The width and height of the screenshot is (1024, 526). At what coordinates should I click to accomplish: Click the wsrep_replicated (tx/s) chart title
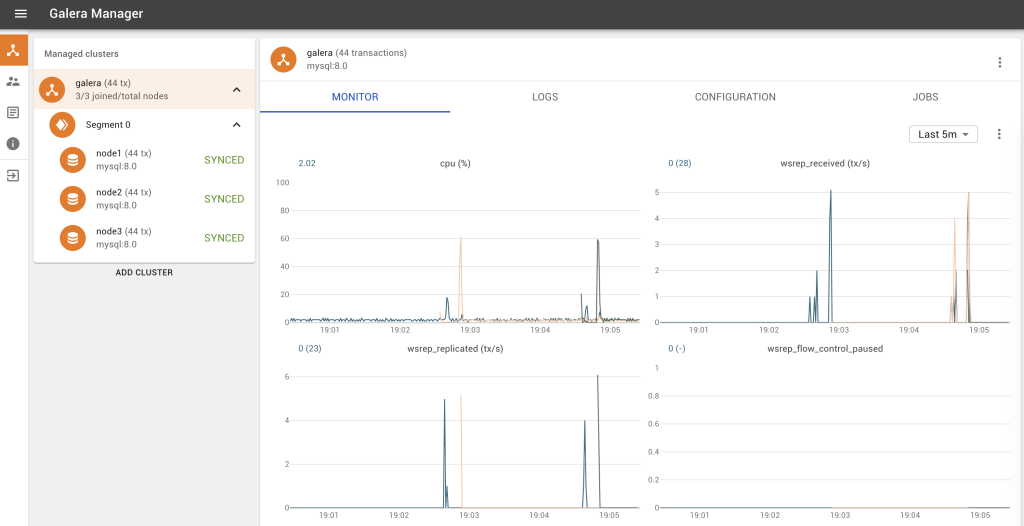pos(455,349)
